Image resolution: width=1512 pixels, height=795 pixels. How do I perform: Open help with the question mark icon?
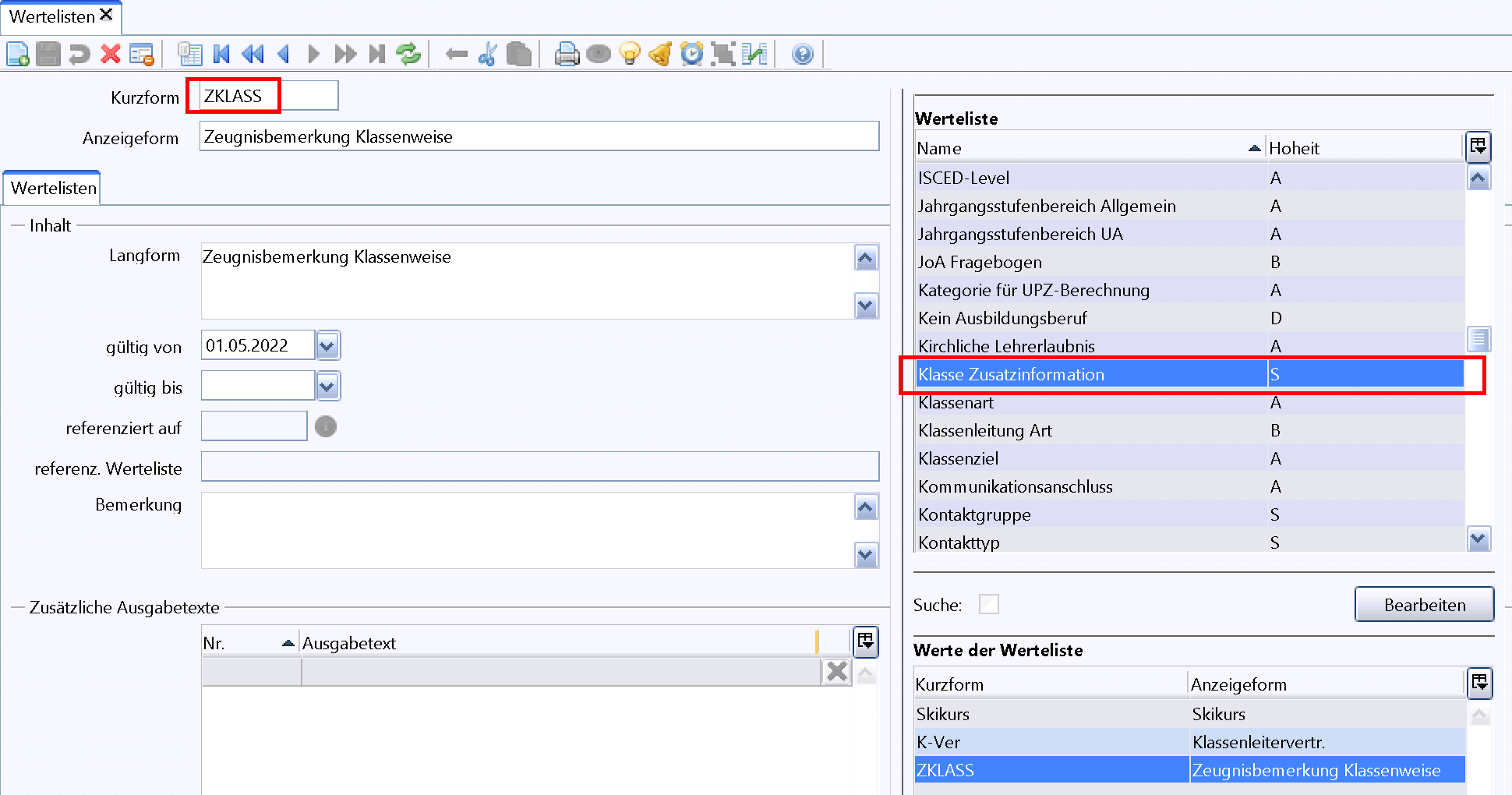pos(803,54)
